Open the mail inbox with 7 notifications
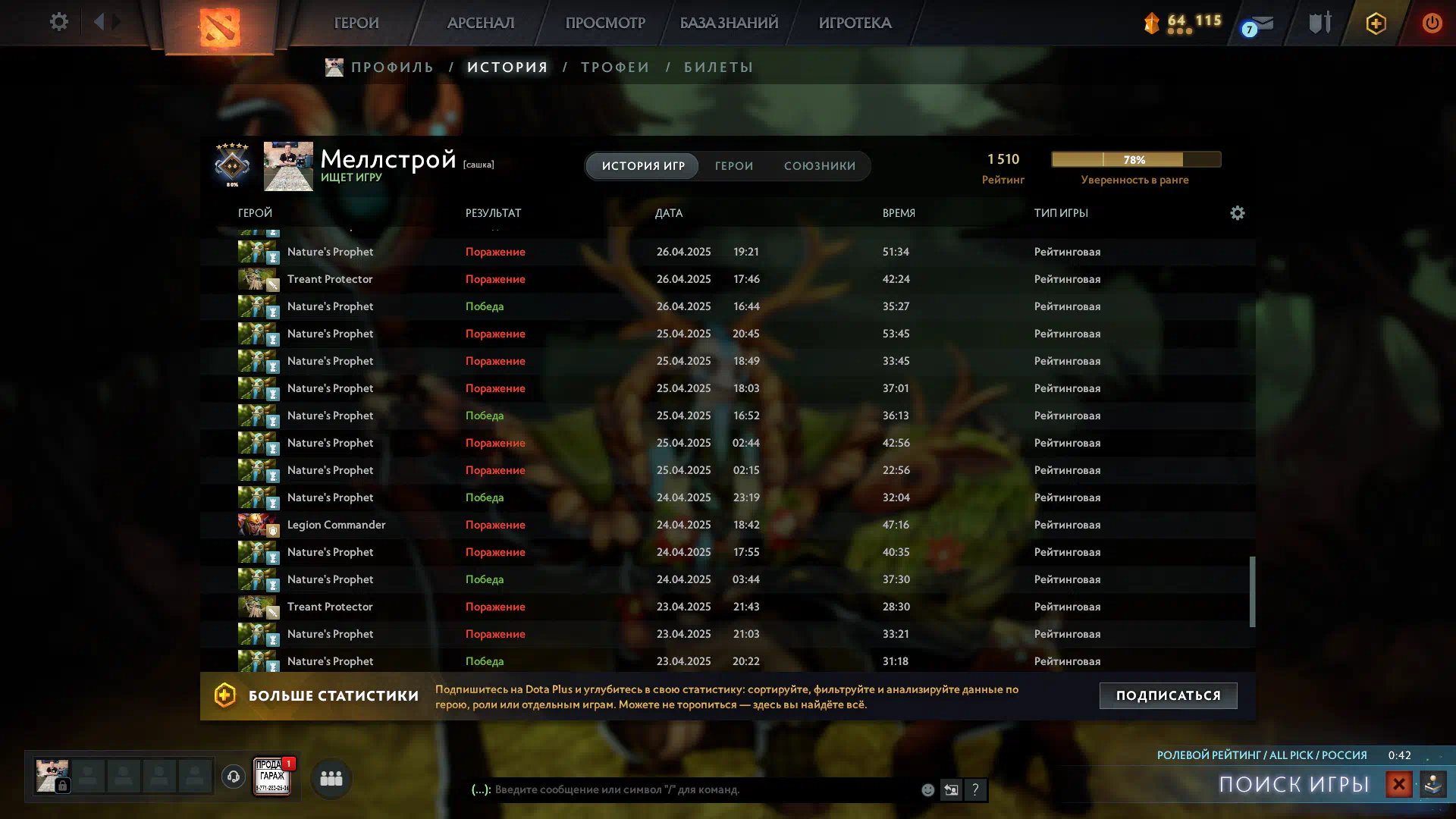The height and width of the screenshot is (819, 1456). point(1258,24)
